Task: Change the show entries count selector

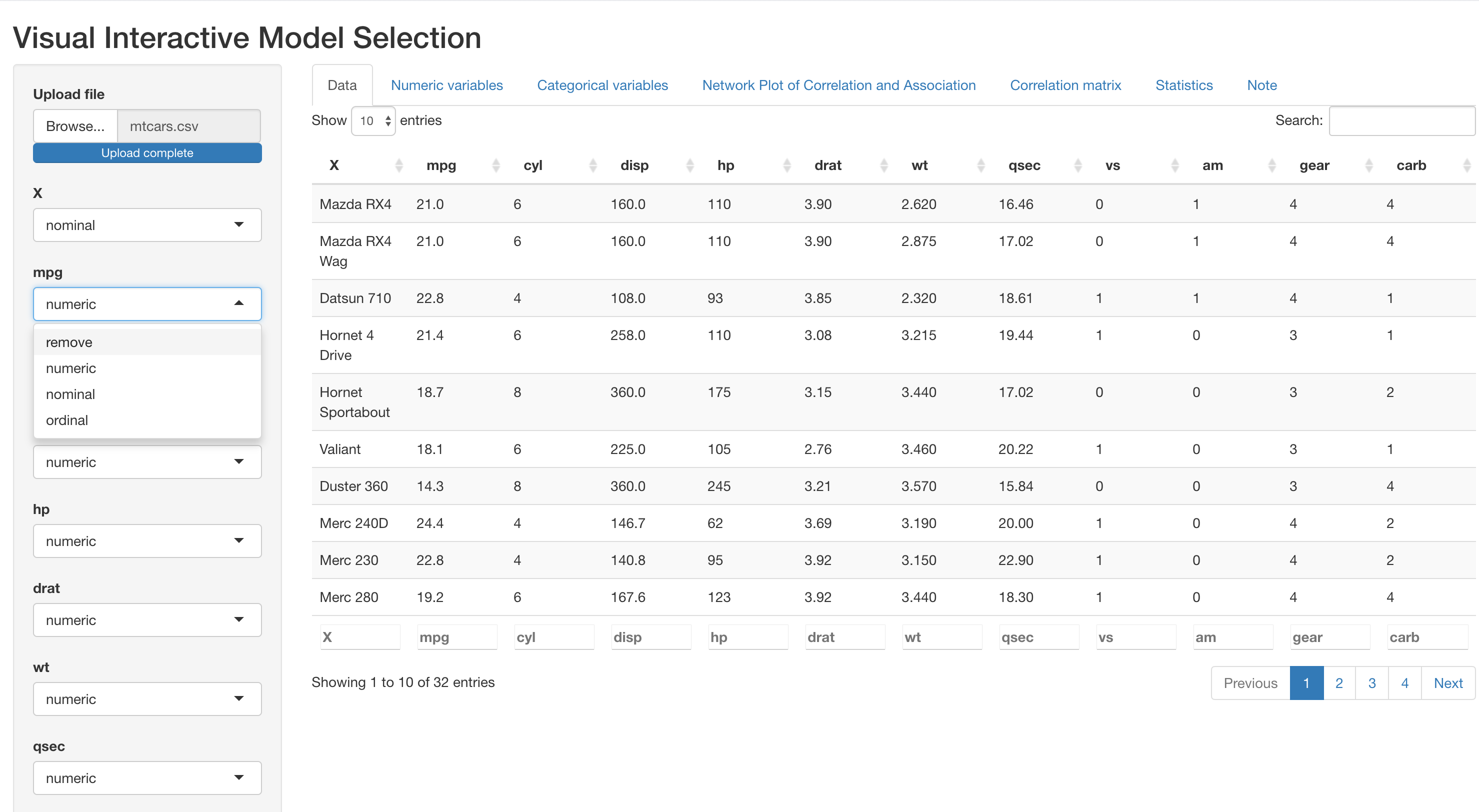Action: coord(373,120)
